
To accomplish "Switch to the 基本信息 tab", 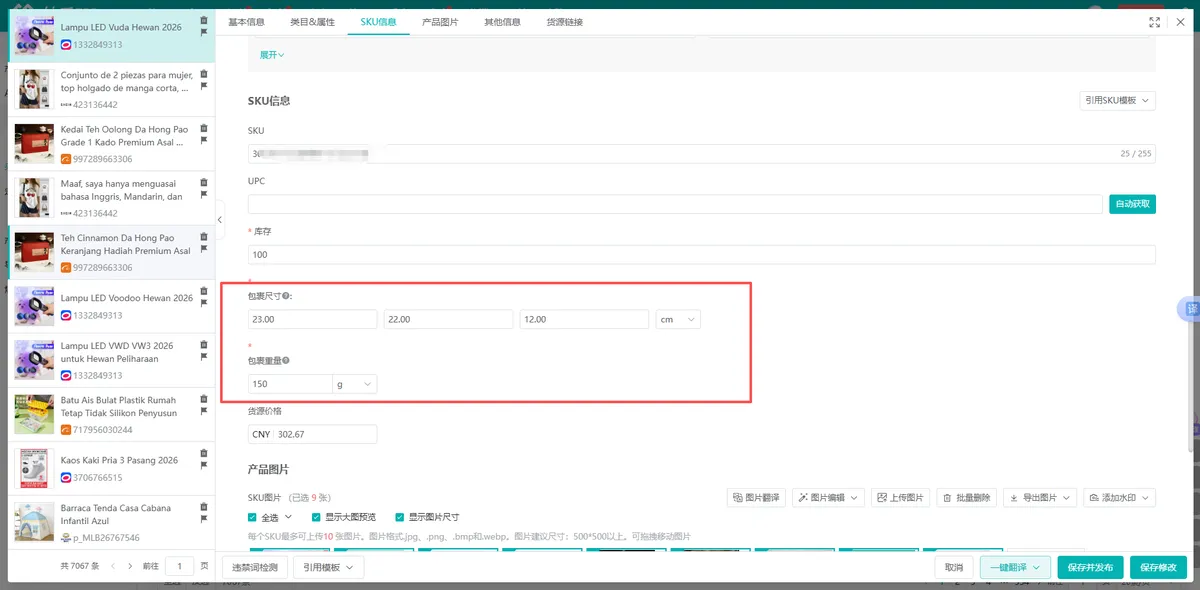I will 246,22.
